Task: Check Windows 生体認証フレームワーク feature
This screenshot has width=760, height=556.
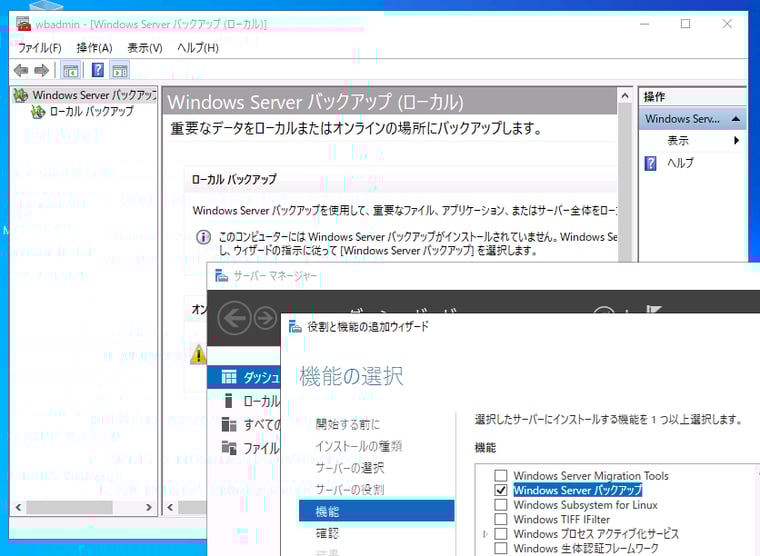Action: pyautogui.click(x=501, y=548)
